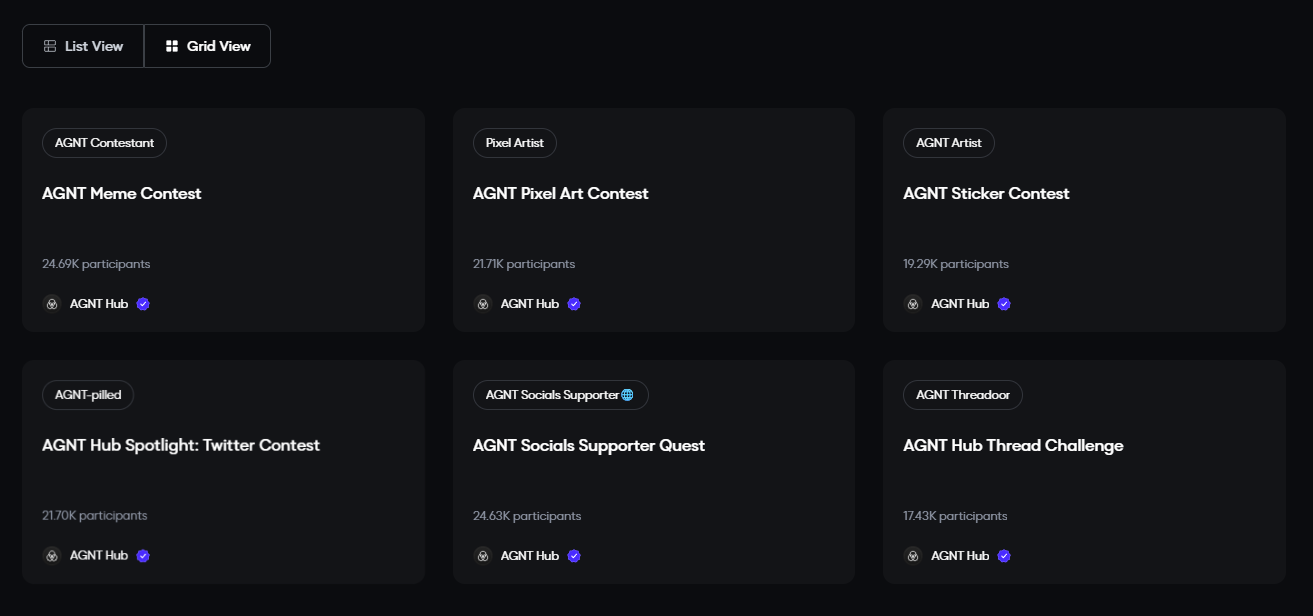The height and width of the screenshot is (616, 1313).
Task: Click the Pixel Artist badge
Action: (514, 143)
